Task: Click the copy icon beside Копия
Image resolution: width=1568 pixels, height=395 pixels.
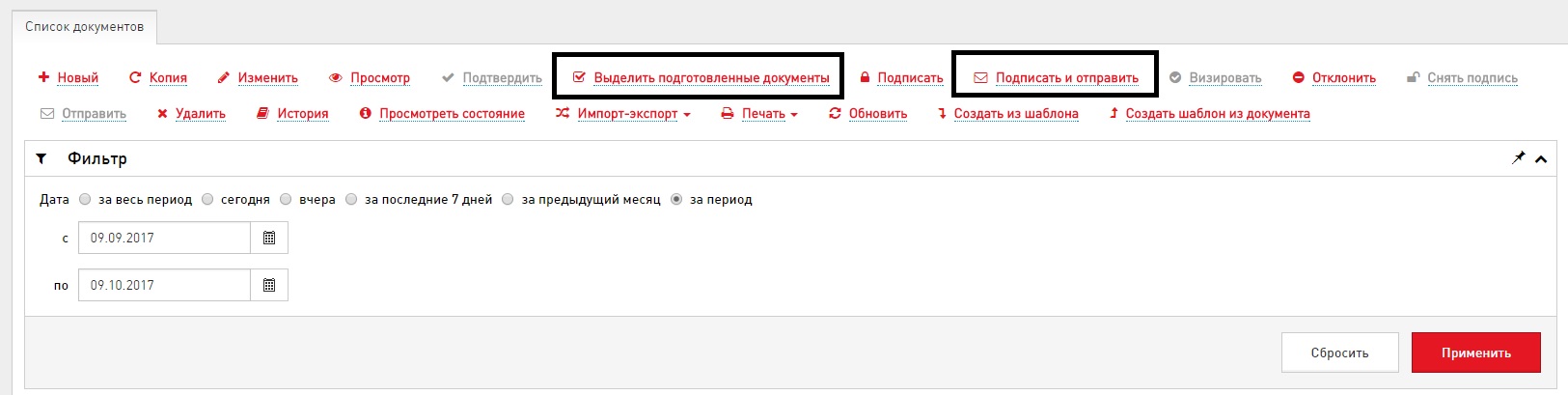Action: (x=135, y=77)
